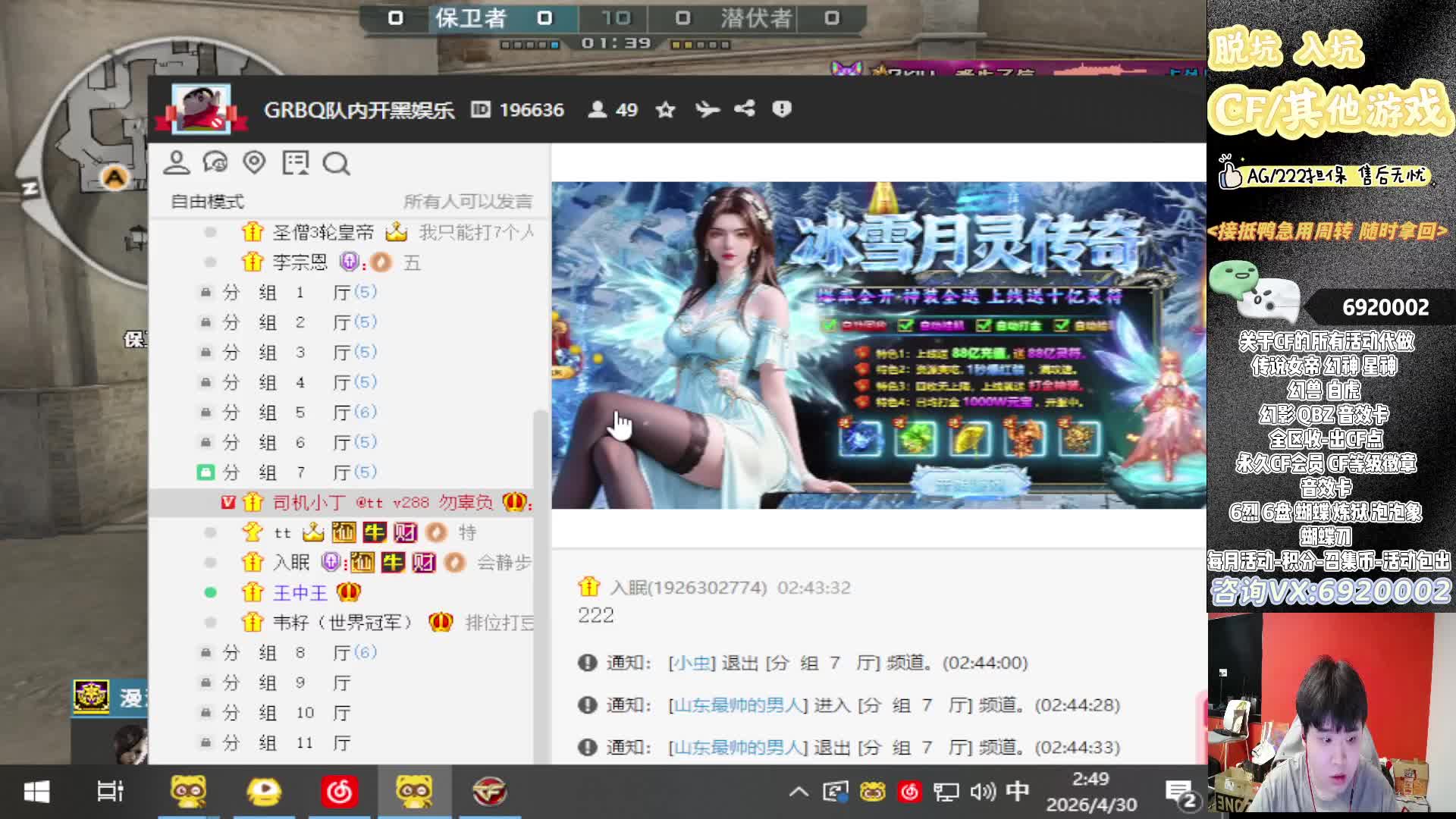Click the location pin icon
The image size is (1456, 819).
coord(255,162)
